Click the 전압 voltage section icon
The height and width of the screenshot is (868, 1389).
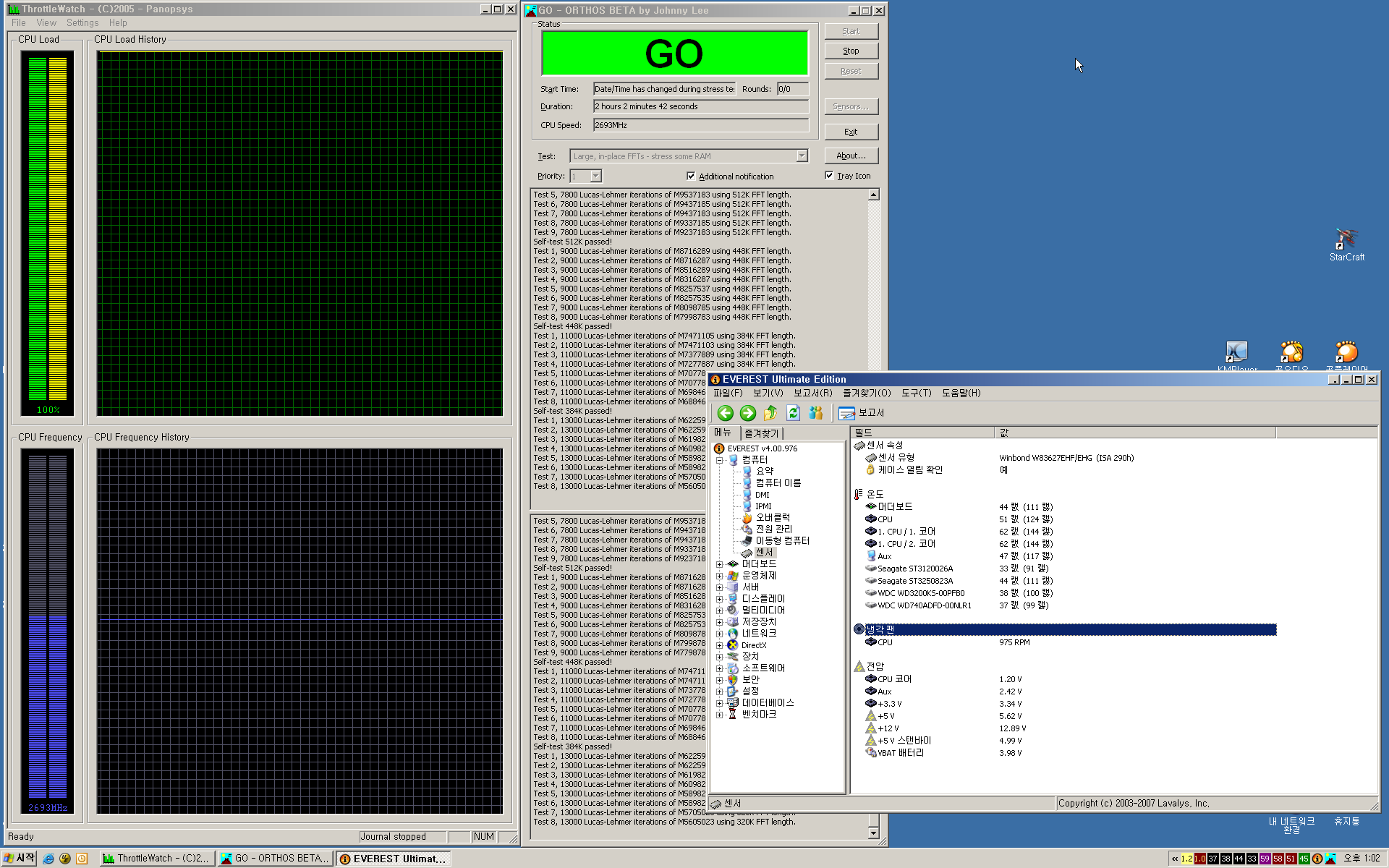click(859, 666)
